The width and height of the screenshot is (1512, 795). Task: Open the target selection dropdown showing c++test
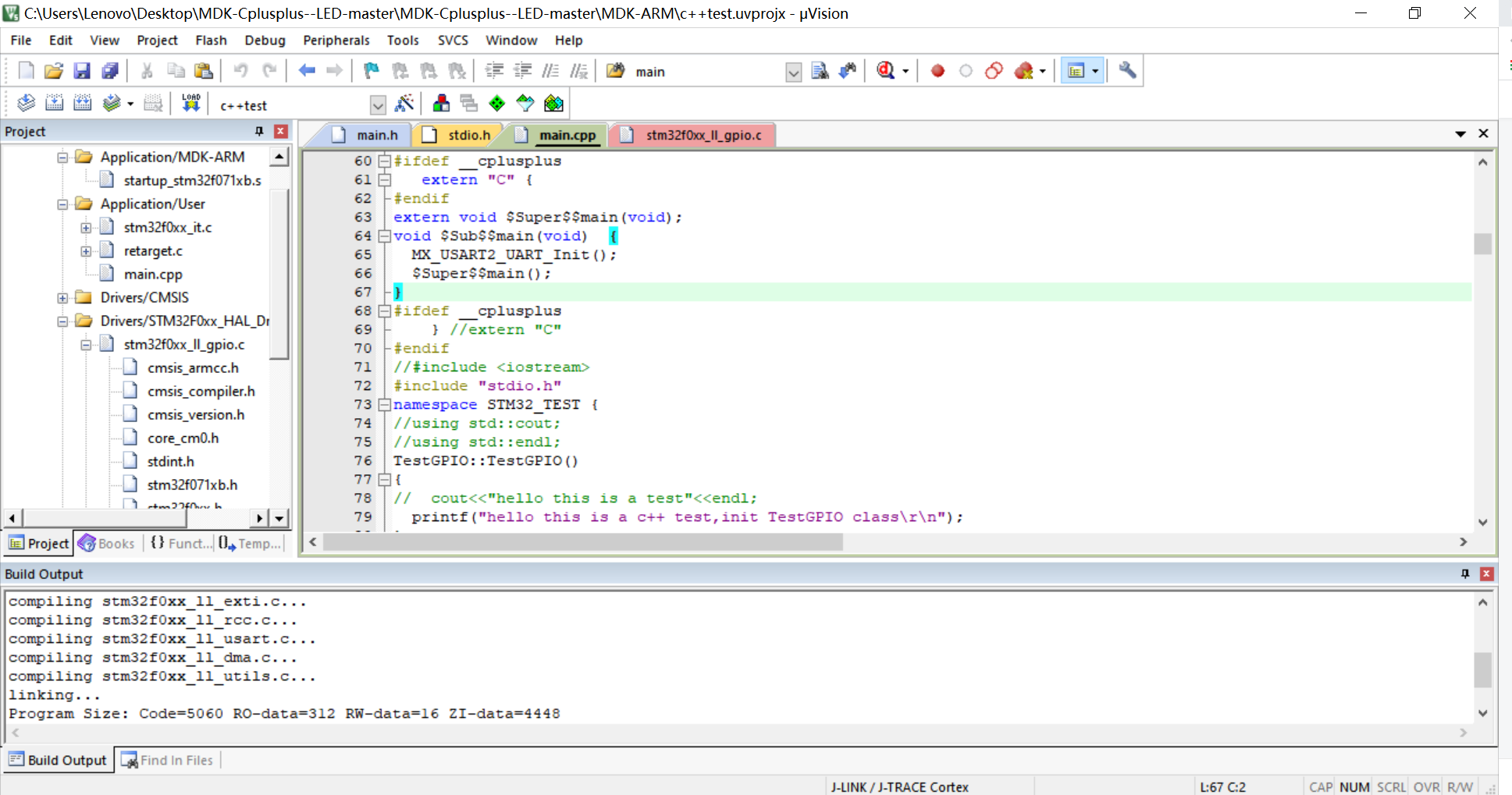pos(378,105)
